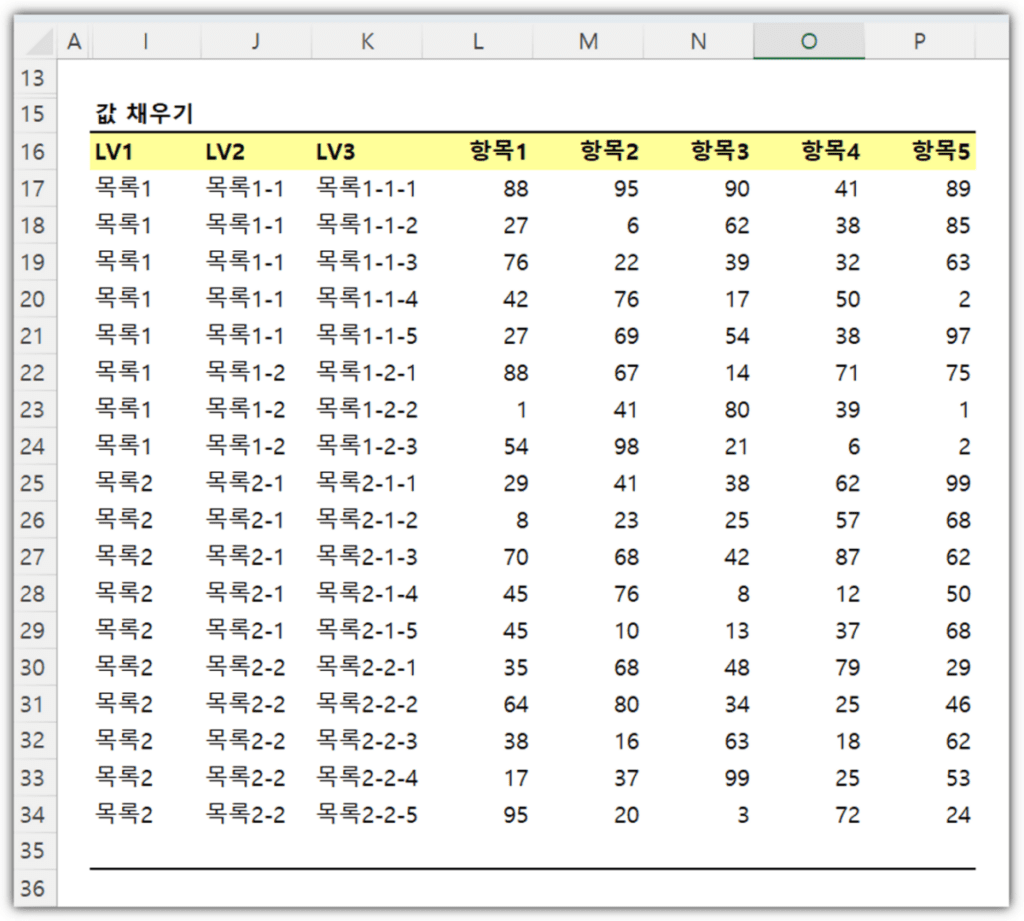This screenshot has height=921, width=1024.
Task: Click the 항목1 header cell
Action: 478,152
